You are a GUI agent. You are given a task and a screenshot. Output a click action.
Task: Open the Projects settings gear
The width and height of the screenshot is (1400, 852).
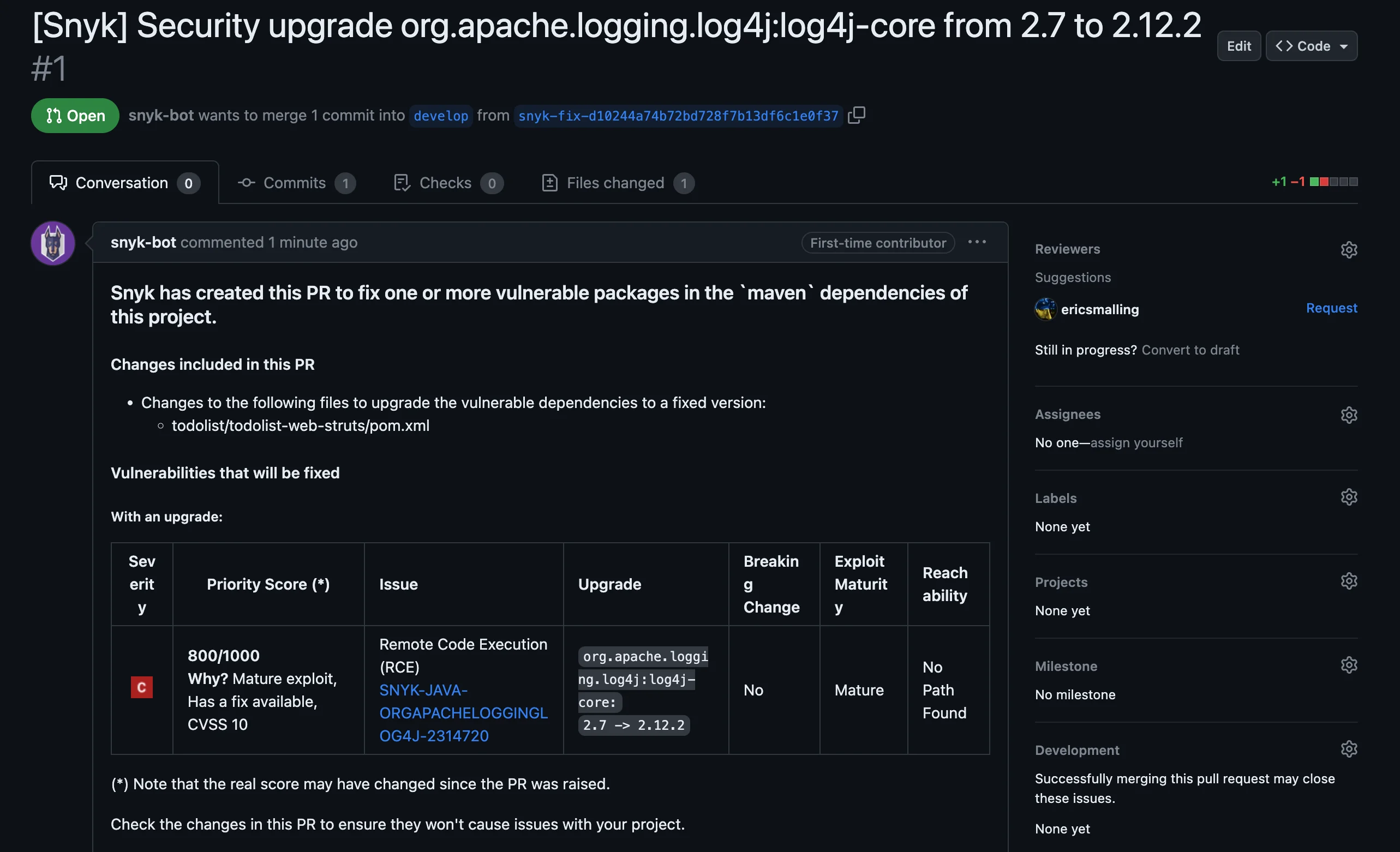coord(1349,580)
